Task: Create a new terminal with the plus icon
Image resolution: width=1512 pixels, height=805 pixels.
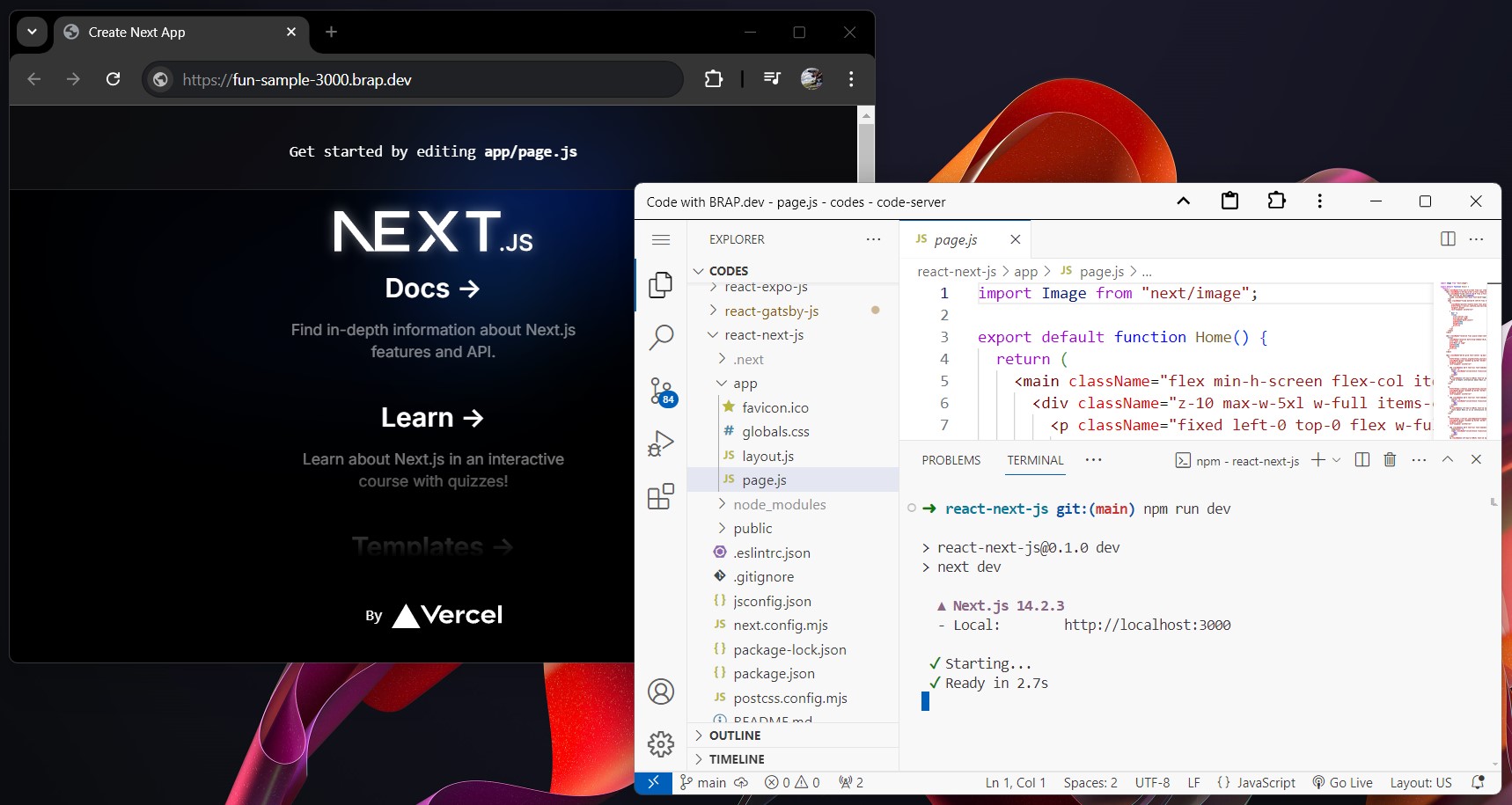Action: (1316, 459)
